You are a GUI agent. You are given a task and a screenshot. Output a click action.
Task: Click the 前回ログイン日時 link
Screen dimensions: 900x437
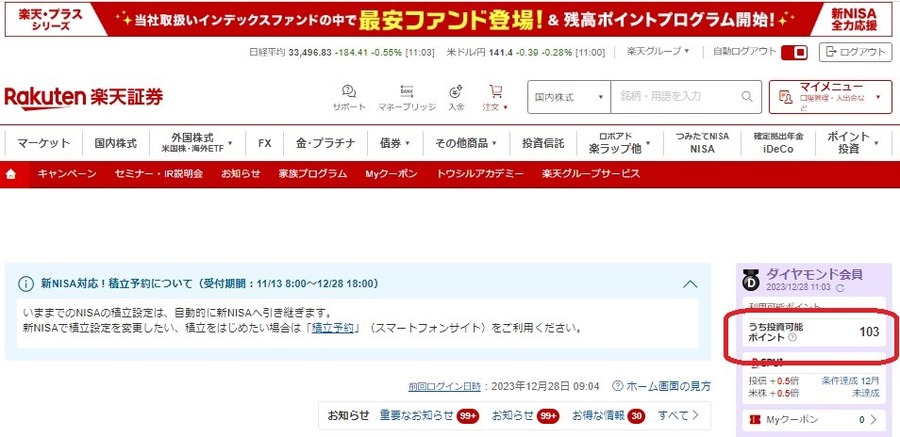tap(445, 386)
